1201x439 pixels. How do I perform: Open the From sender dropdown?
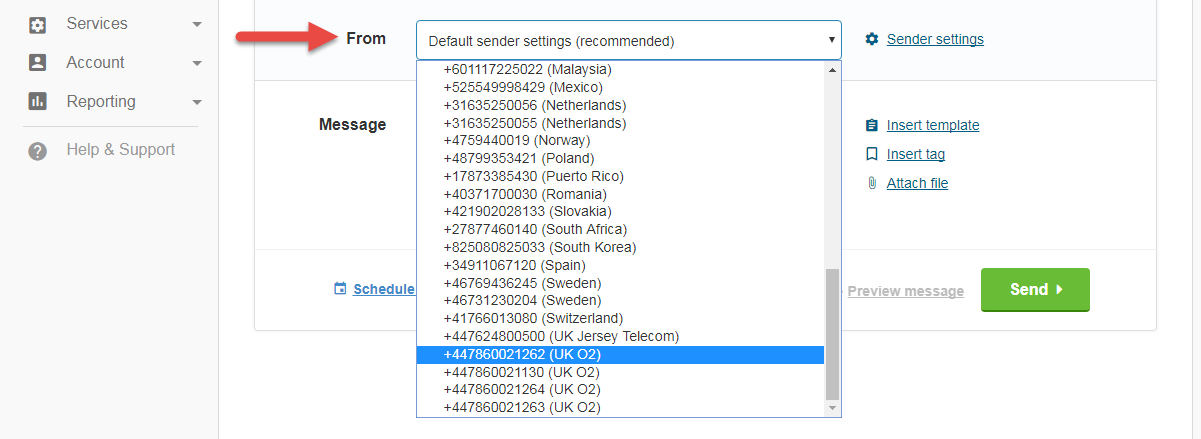pos(628,41)
